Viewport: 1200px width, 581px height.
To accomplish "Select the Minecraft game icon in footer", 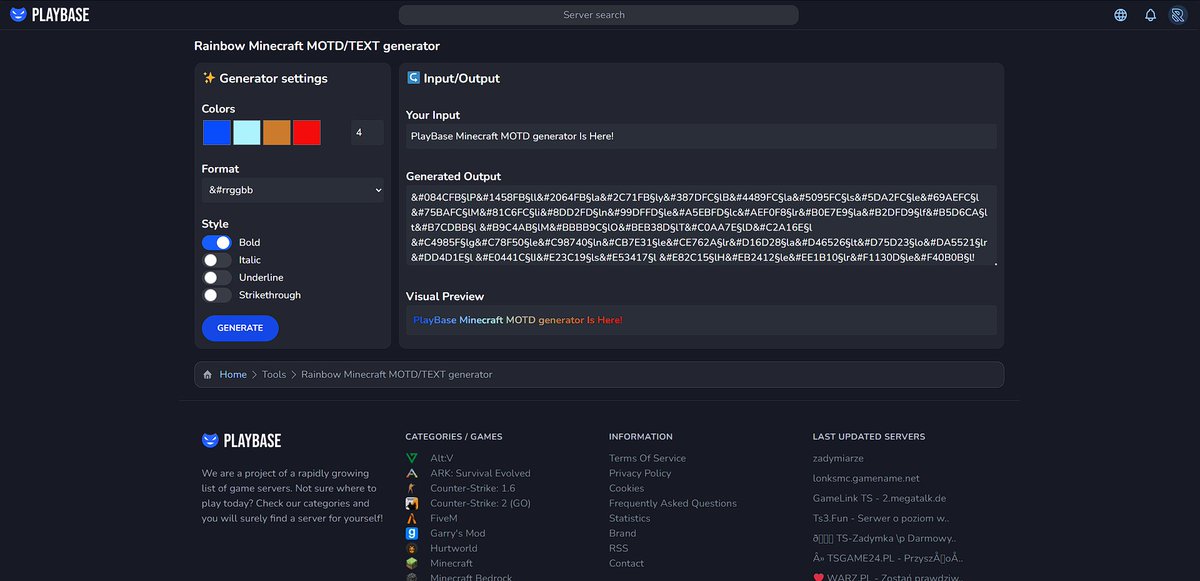I will (x=411, y=563).
